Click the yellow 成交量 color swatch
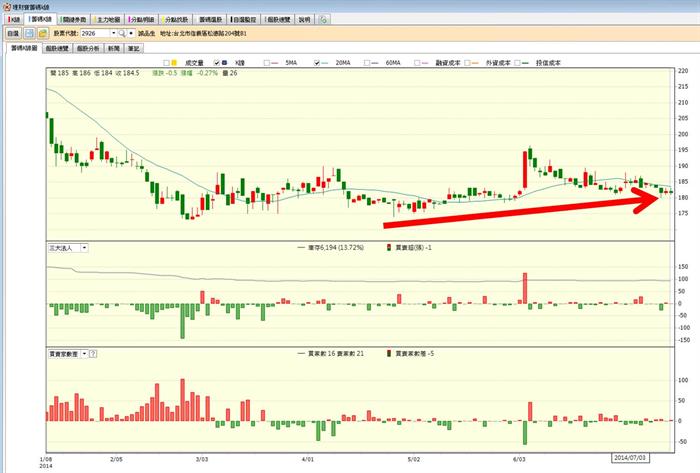Image resolution: width=700 pixels, height=473 pixels. coord(175,63)
